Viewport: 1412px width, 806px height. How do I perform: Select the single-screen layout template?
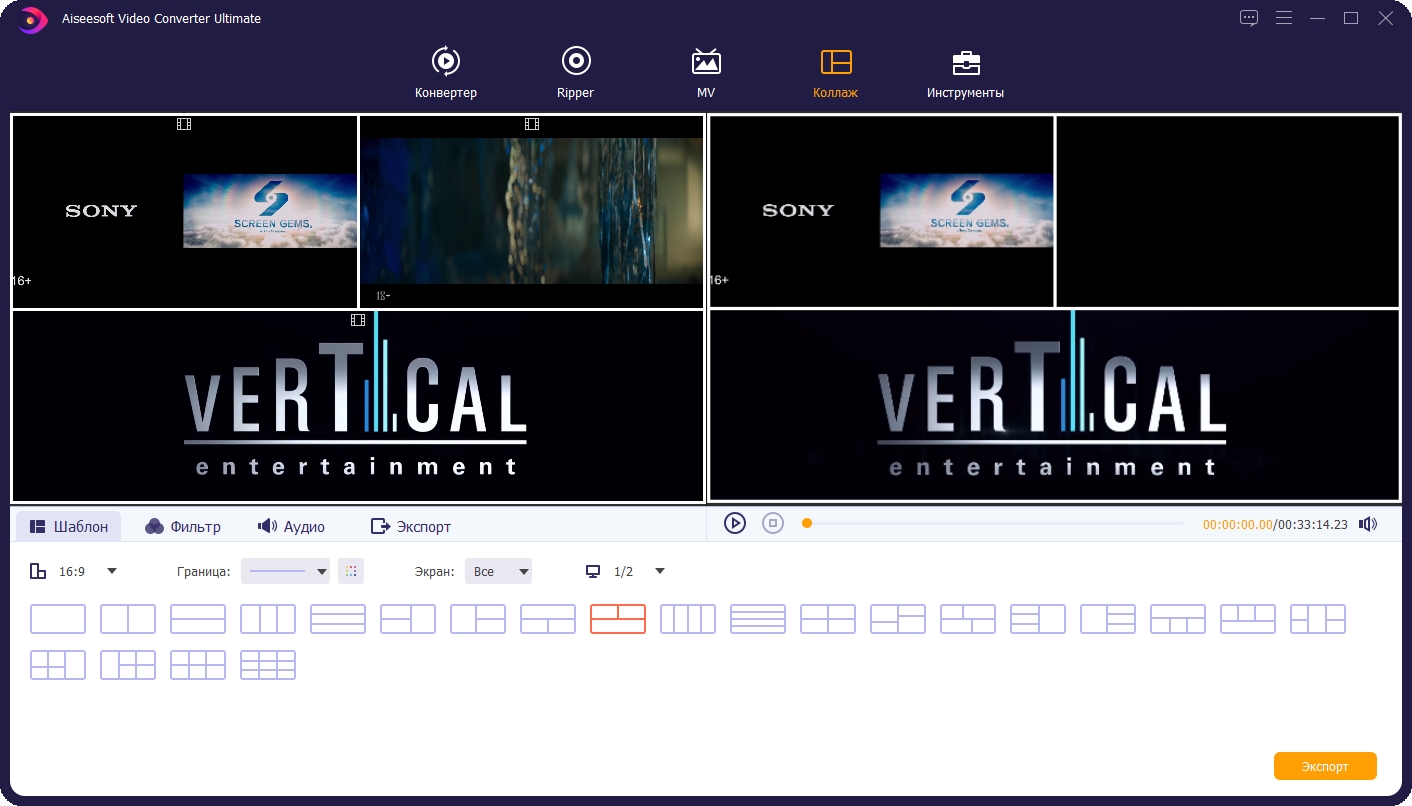click(x=58, y=619)
